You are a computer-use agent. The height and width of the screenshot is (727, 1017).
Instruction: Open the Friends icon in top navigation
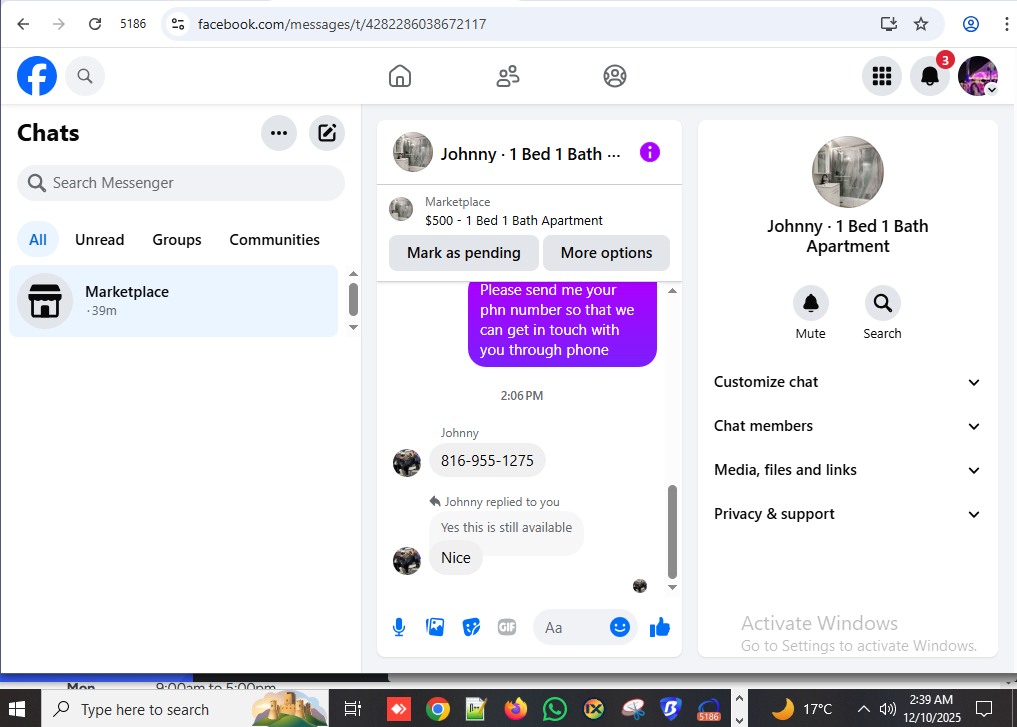pos(508,76)
